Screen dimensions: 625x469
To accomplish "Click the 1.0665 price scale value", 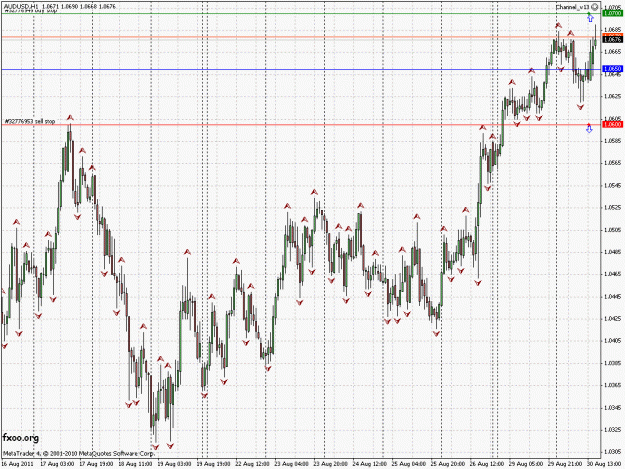I will click(613, 52).
